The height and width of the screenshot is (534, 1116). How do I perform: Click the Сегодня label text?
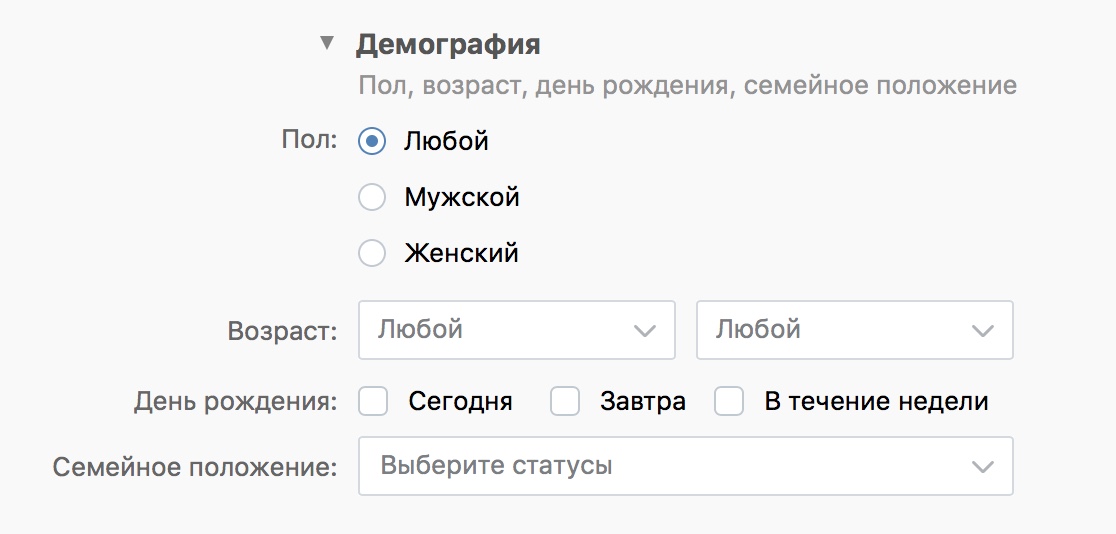pyautogui.click(x=460, y=402)
